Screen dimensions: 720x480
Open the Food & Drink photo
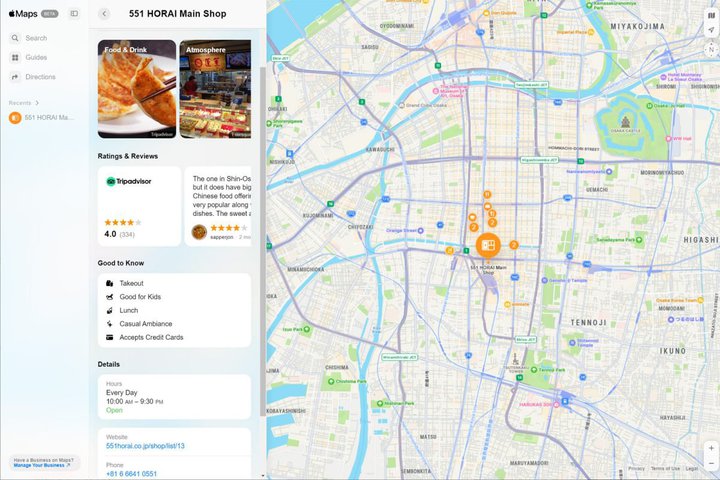(x=137, y=89)
